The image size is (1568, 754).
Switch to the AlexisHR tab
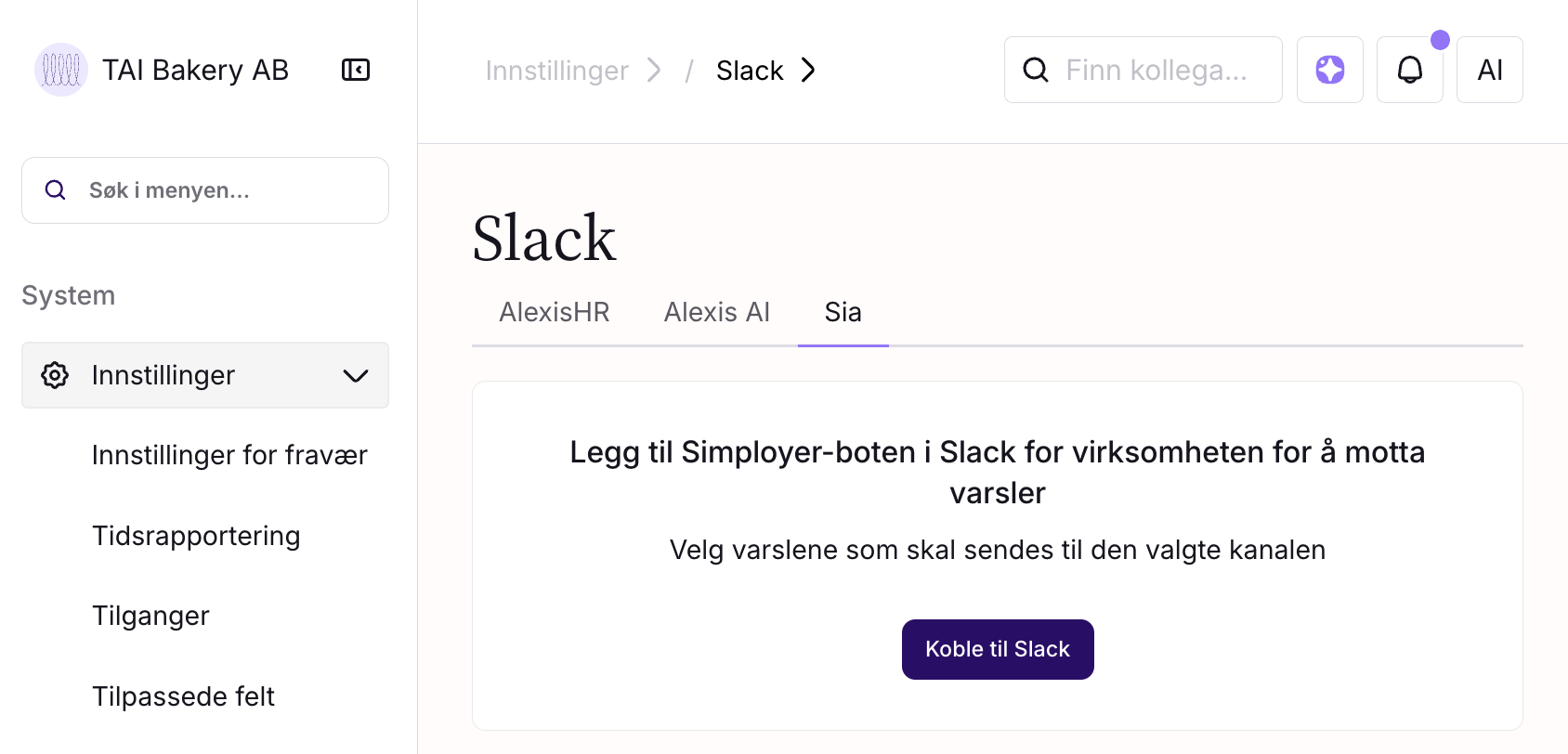click(555, 312)
